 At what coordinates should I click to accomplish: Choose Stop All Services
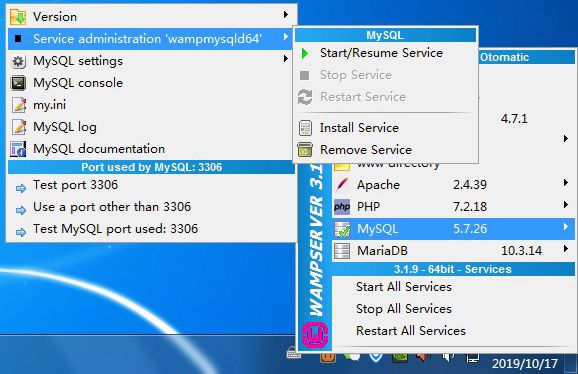[x=404, y=309]
